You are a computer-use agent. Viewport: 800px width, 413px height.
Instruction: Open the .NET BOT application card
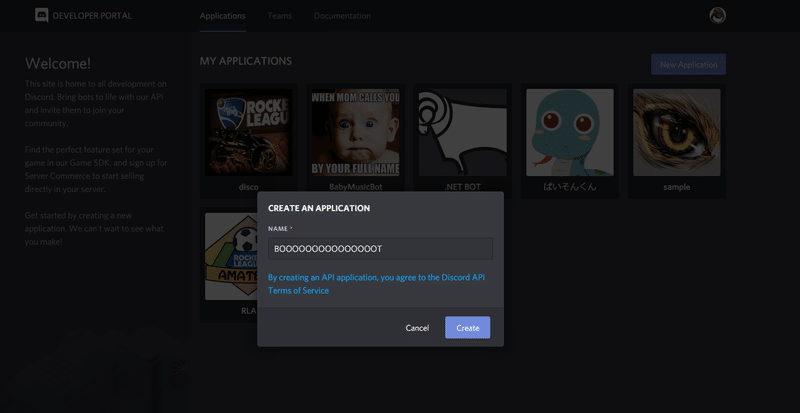click(x=463, y=141)
